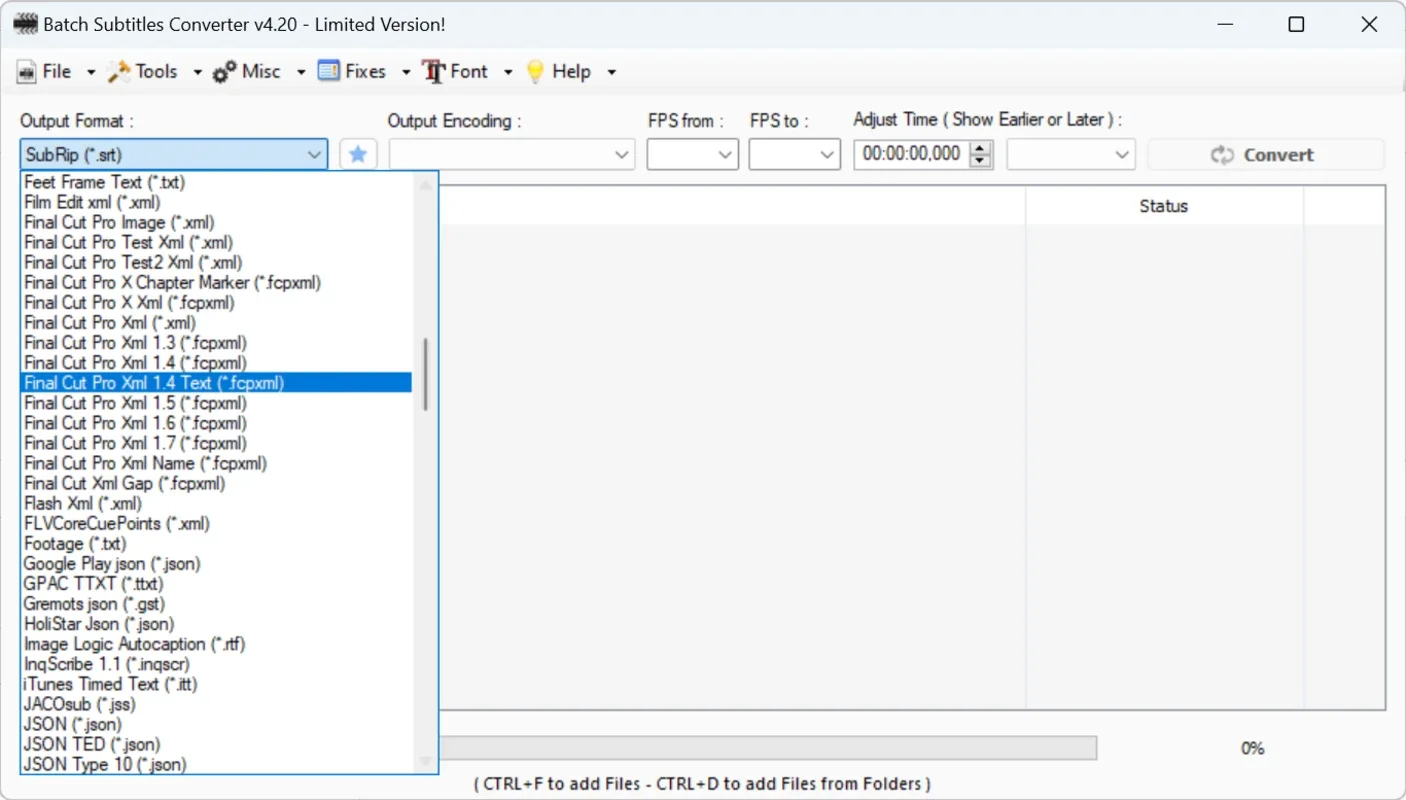Select FLVCoreCuePoints (*.xml) format
Image resolution: width=1406 pixels, height=800 pixels.
[217, 523]
